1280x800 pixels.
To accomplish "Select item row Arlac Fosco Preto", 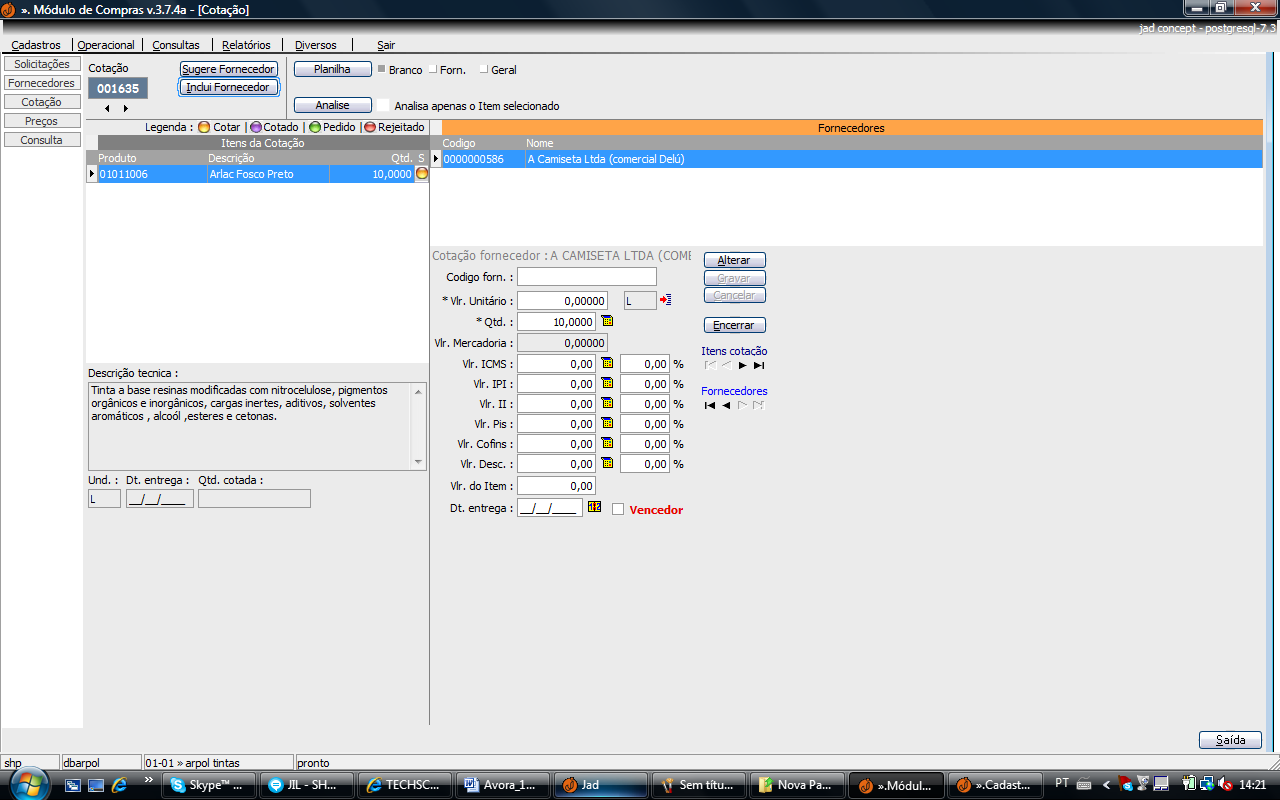I will pyautogui.click(x=258, y=174).
